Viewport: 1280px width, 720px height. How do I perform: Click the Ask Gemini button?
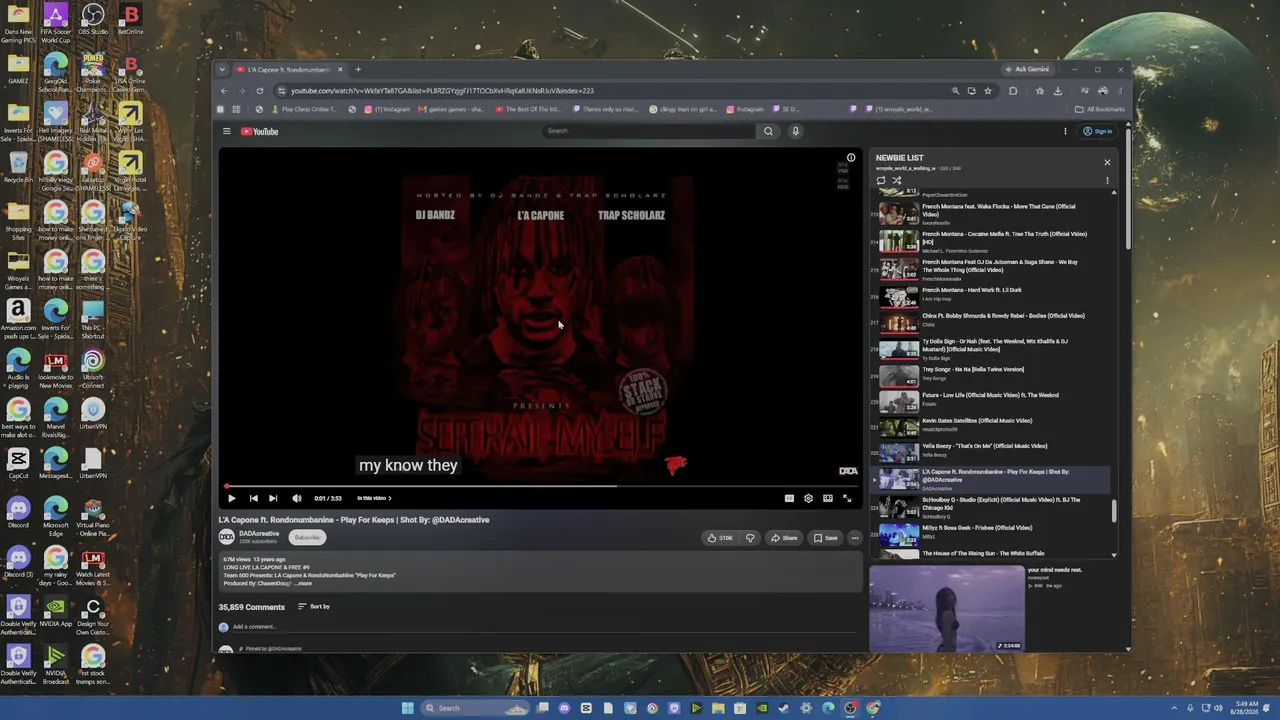[1028, 70]
